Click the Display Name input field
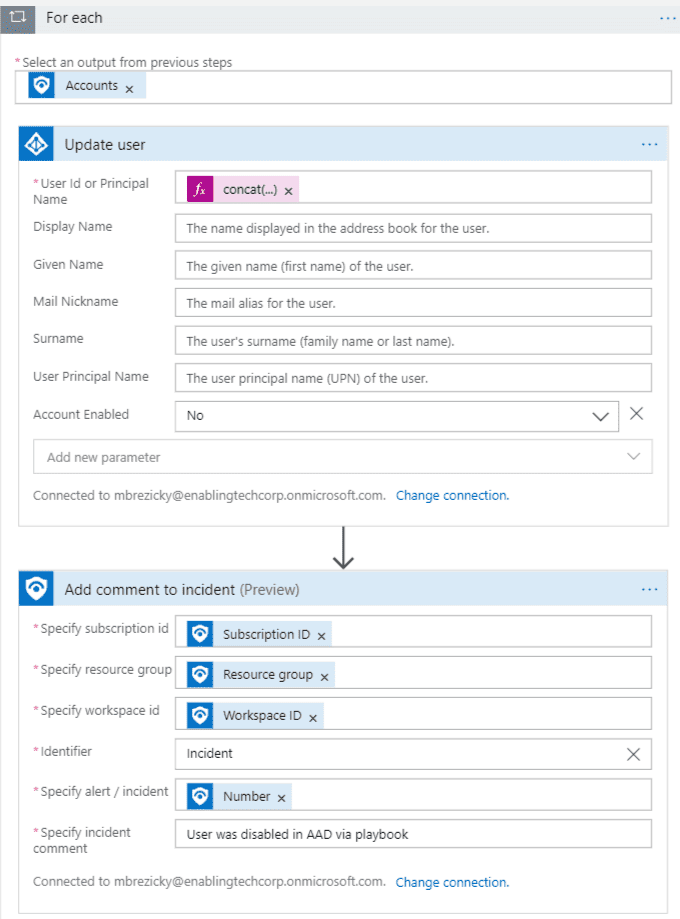Image resolution: width=680 pixels, height=919 pixels. [413, 228]
